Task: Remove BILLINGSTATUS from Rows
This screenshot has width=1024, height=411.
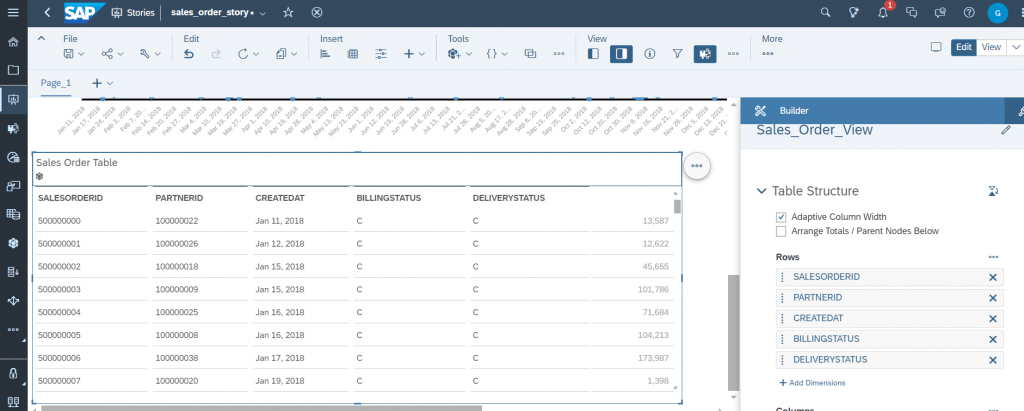Action: pyautogui.click(x=993, y=339)
